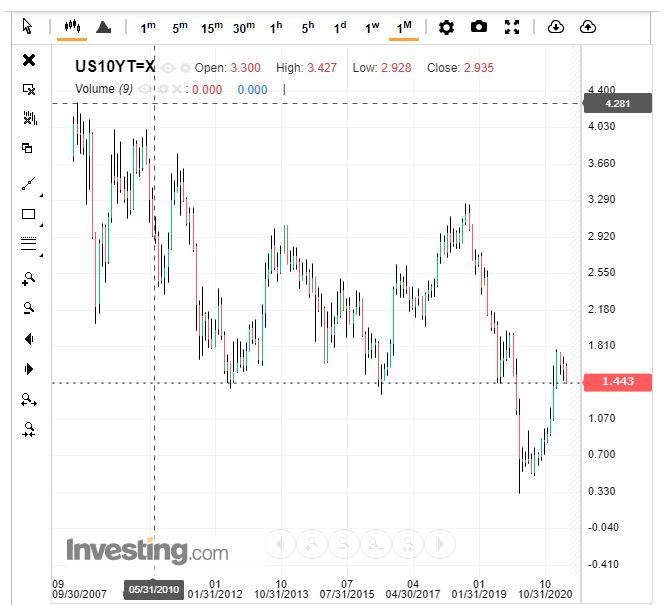Toggle visibility eye of US10YT=X series
Viewport: 669px width, 605px height.
168,68
